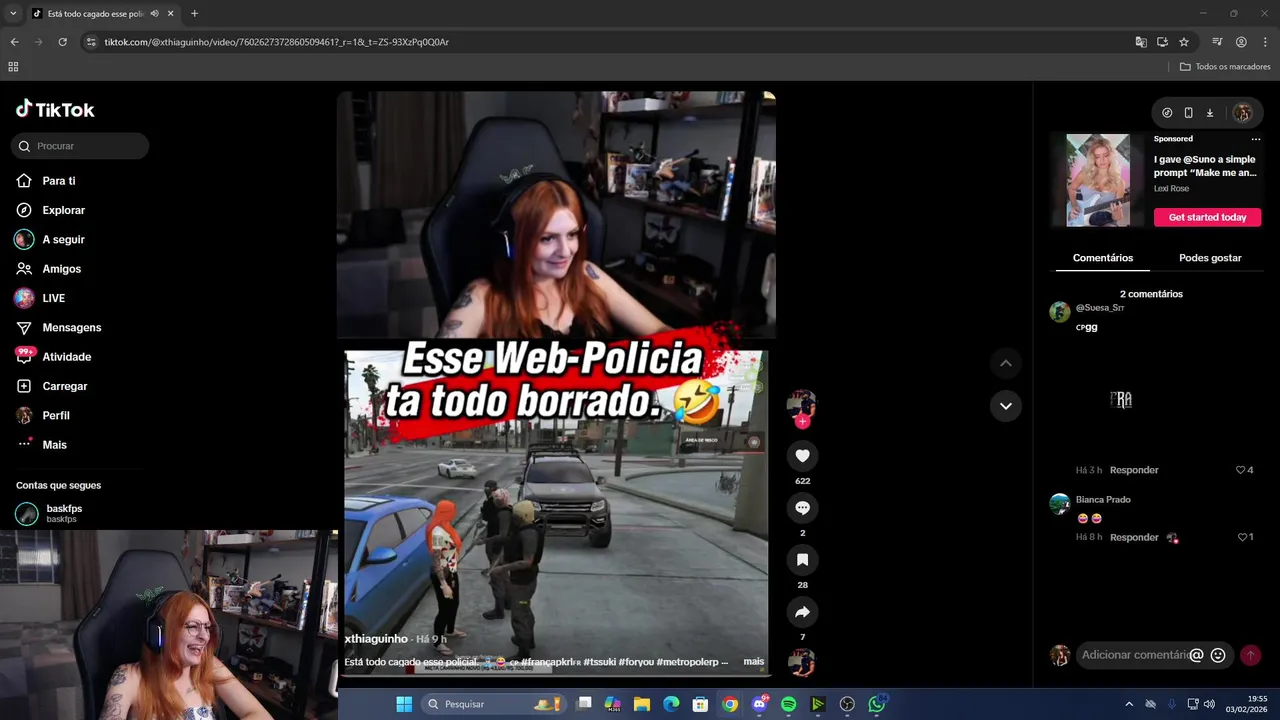Expand the caption with mais

click(753, 661)
